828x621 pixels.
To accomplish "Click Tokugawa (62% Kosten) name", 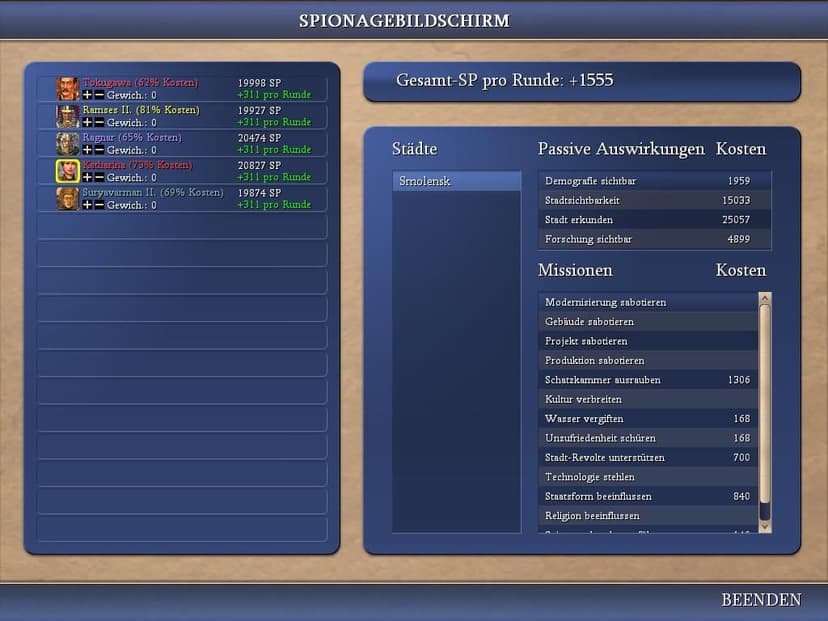I will click(x=140, y=82).
